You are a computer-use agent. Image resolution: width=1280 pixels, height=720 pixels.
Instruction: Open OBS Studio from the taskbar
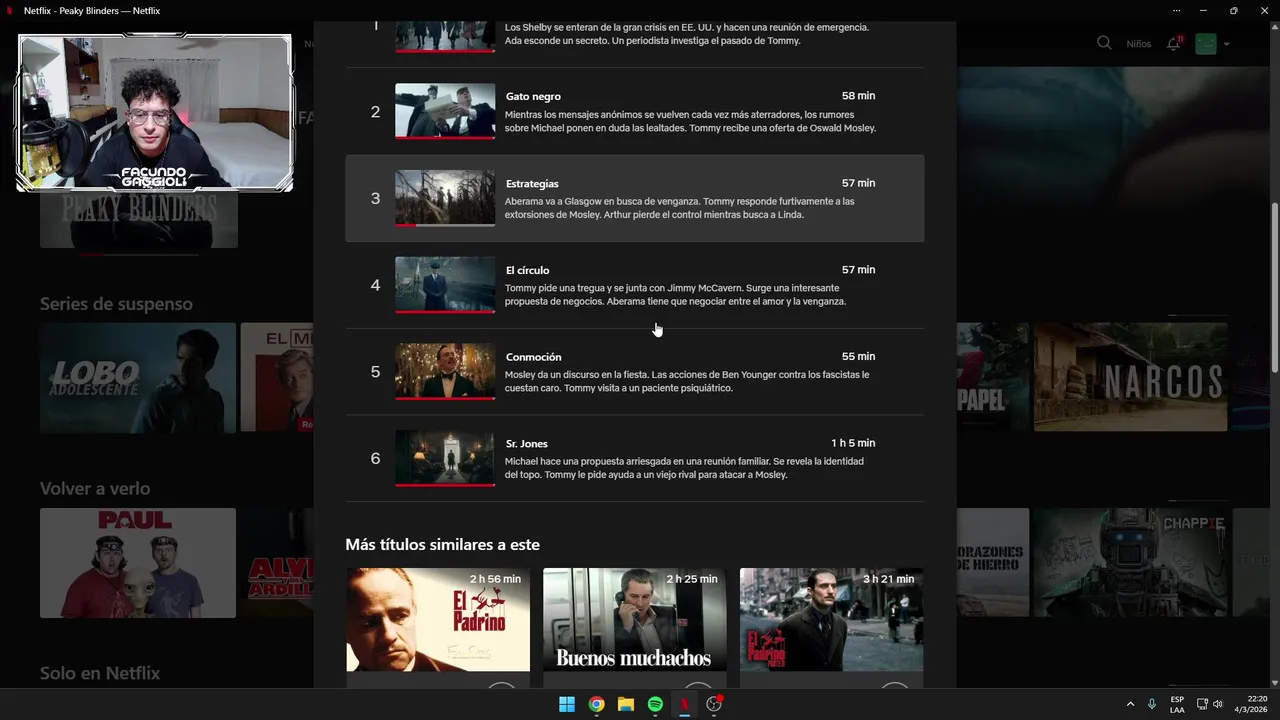714,704
